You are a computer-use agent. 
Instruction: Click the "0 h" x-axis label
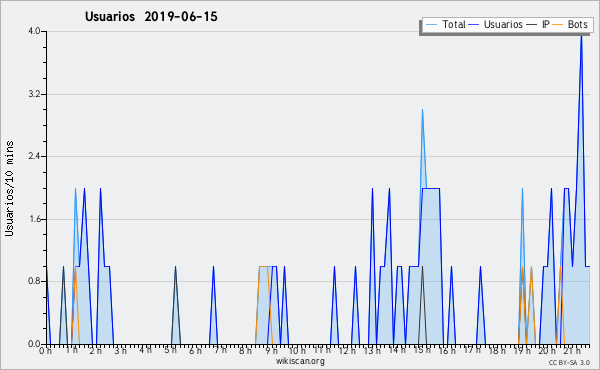45,350
